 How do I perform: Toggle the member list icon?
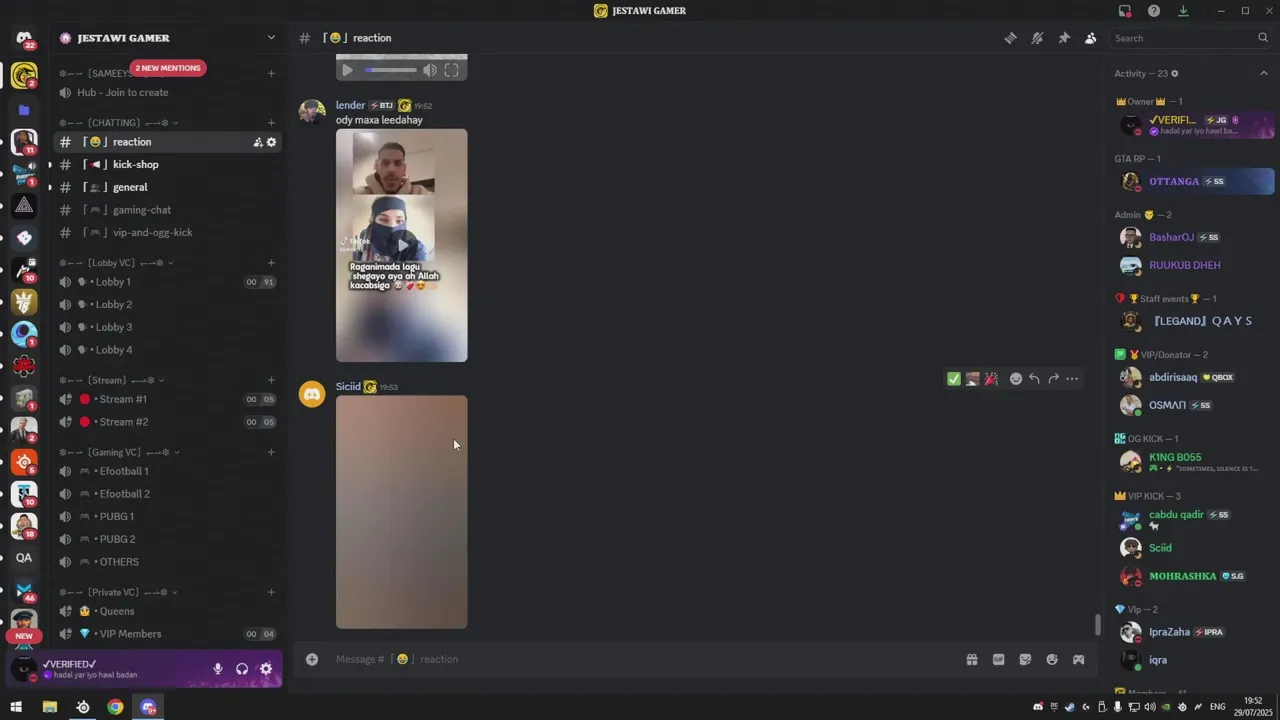(x=1090, y=38)
